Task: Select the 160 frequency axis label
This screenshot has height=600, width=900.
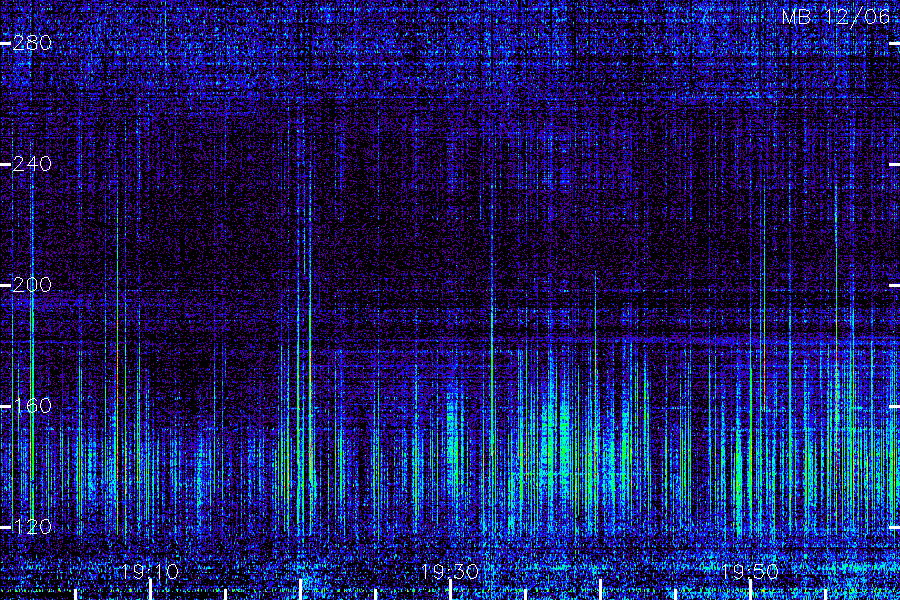Action: [x=32, y=406]
